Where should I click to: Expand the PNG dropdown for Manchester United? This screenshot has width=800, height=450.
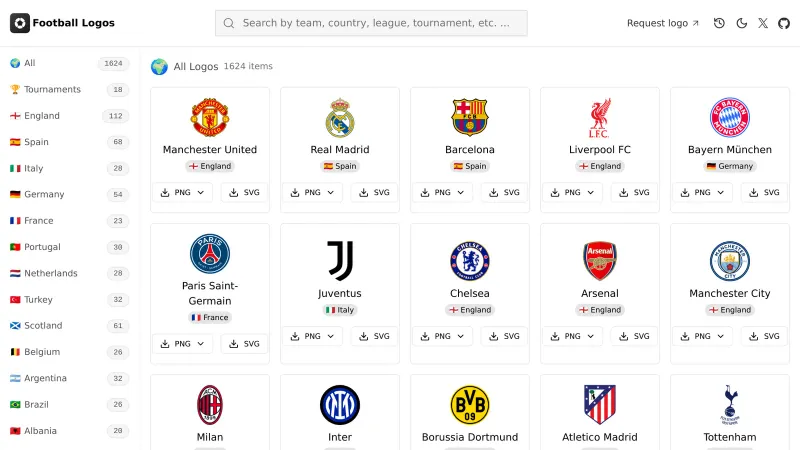tap(183, 193)
